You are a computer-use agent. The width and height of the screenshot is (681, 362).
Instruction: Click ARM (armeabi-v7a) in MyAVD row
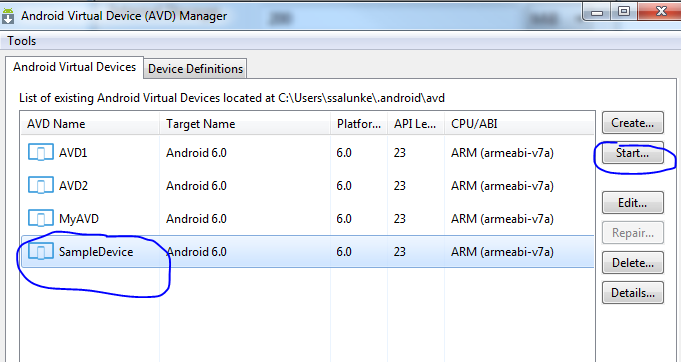click(502, 219)
